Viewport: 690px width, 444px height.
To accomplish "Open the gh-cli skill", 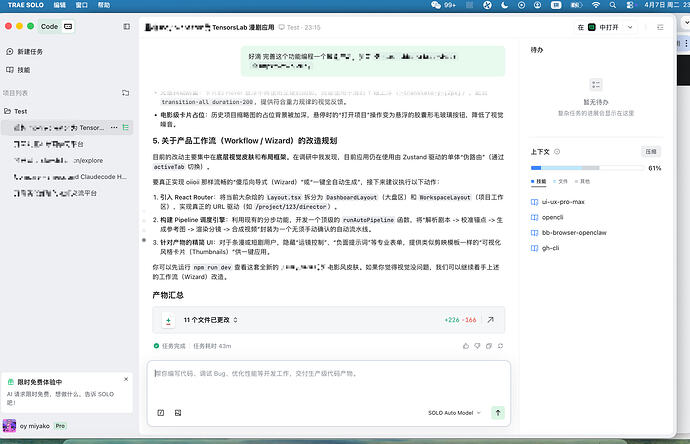I will (x=545, y=248).
